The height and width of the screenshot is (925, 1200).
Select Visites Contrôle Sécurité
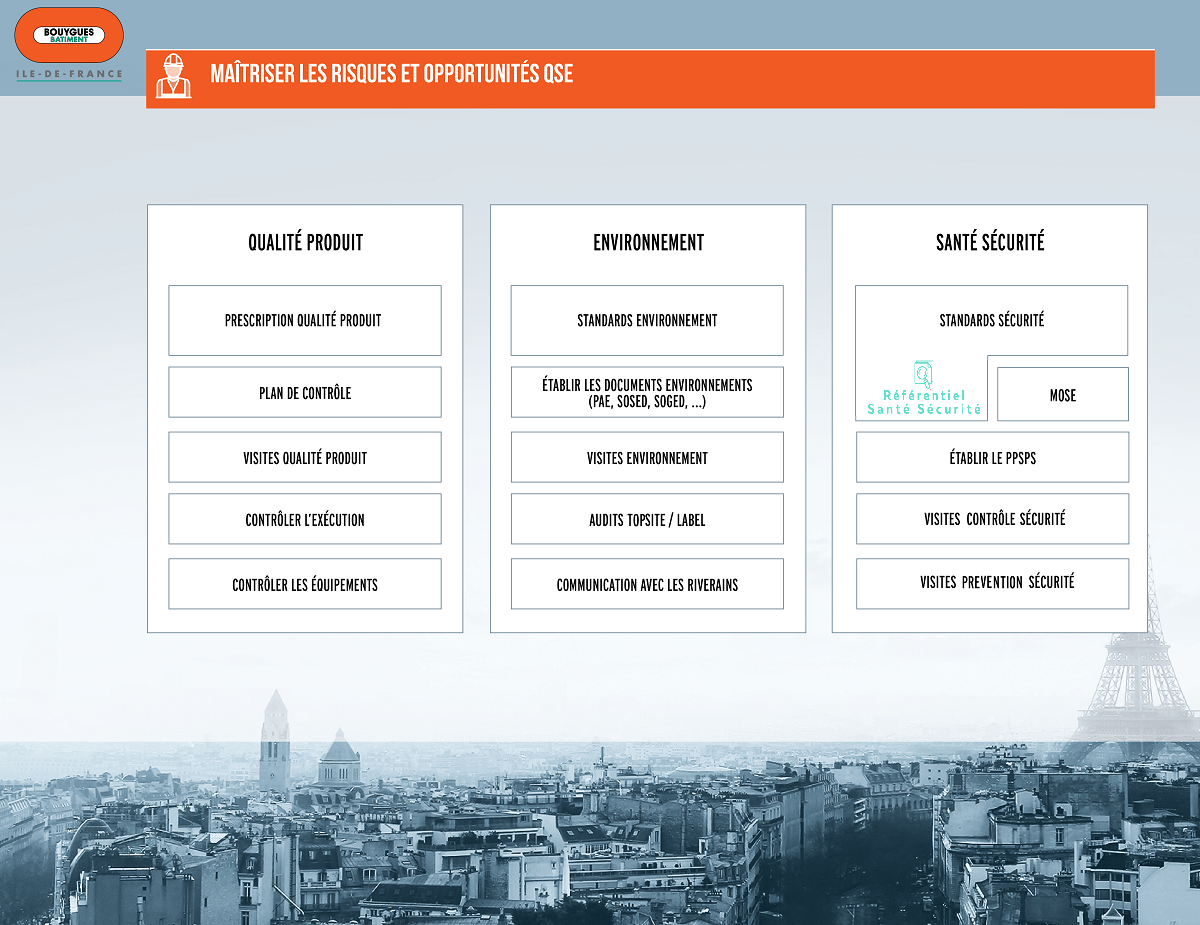pyautogui.click(x=992, y=519)
